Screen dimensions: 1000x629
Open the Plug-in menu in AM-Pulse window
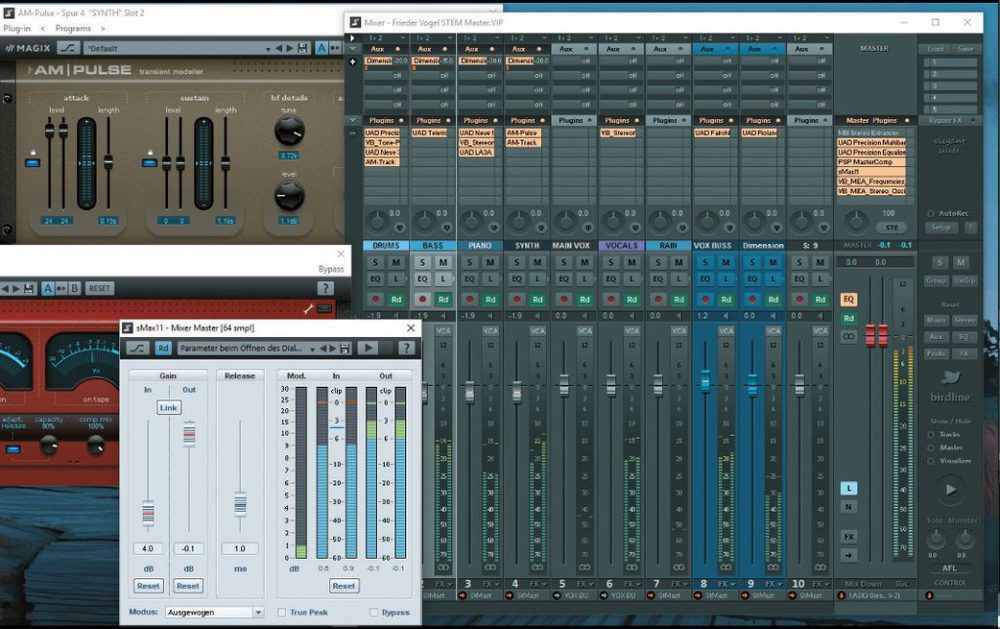pos(17,29)
